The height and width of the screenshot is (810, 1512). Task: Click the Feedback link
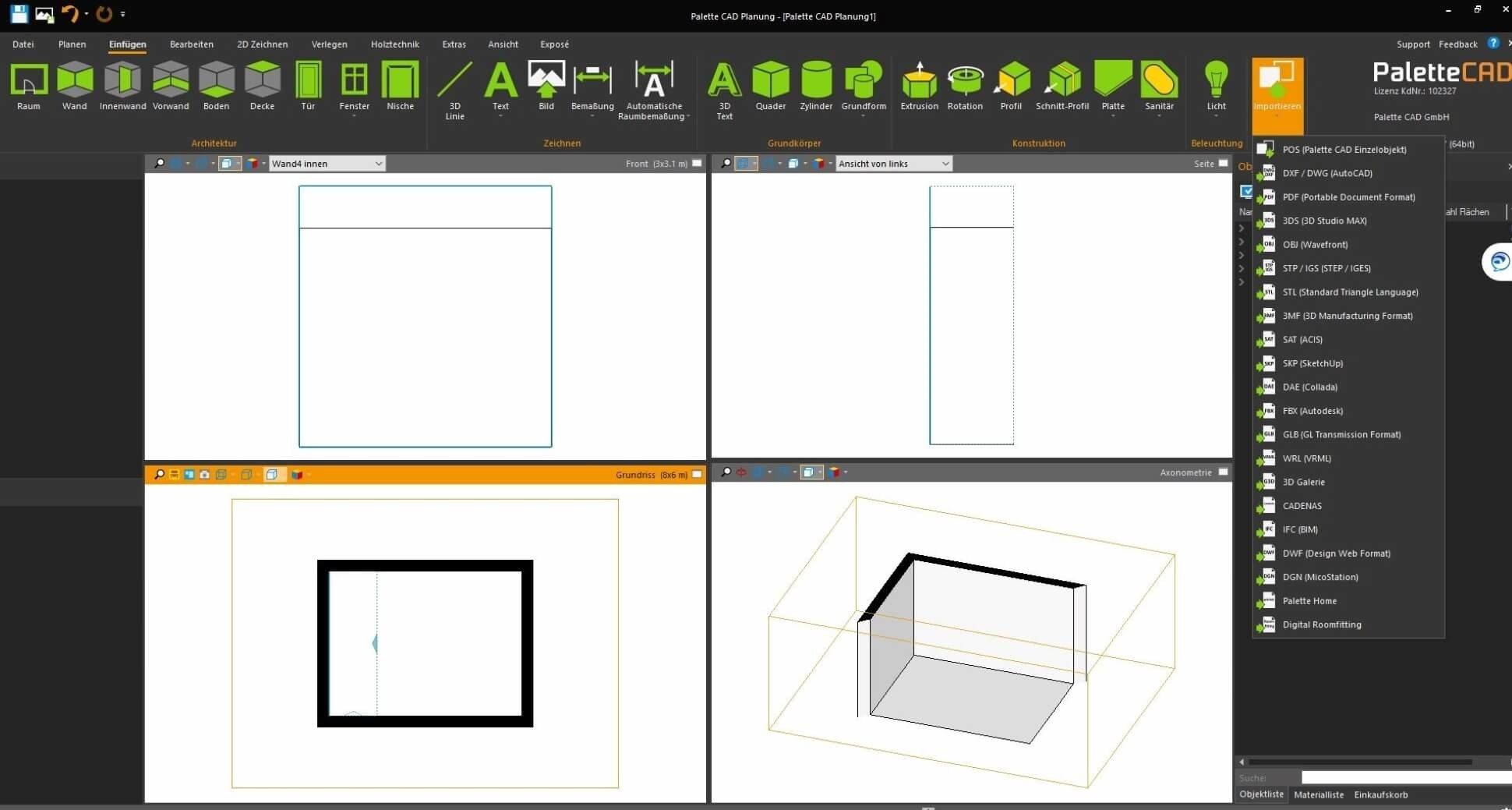click(1457, 44)
